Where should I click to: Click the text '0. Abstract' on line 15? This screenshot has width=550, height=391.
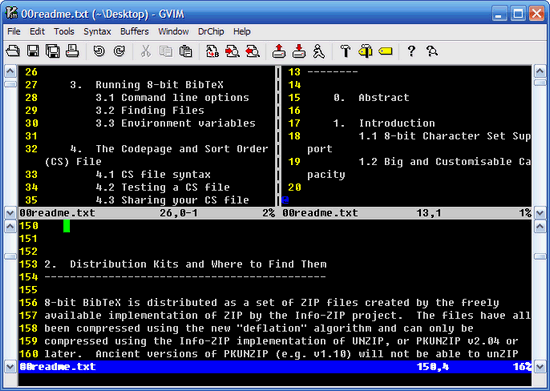371,97
